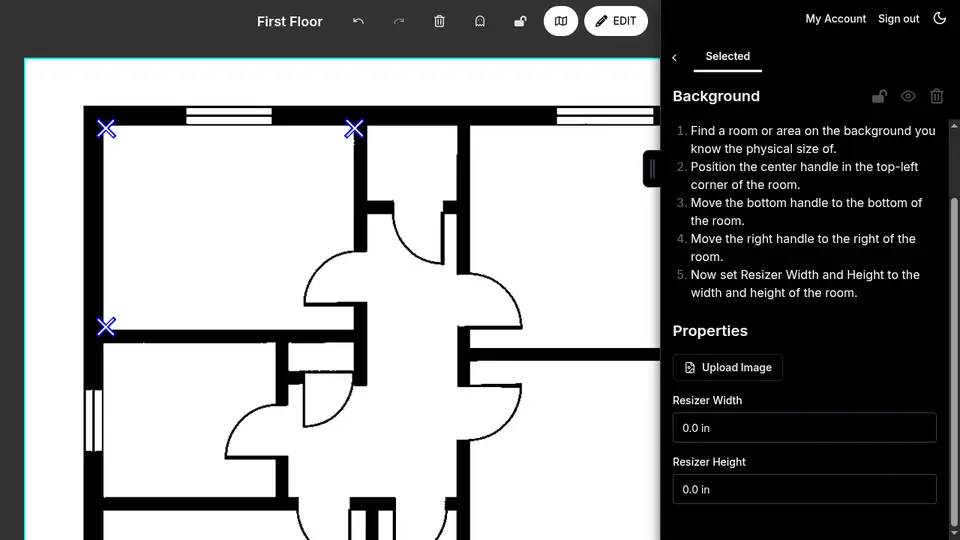Click the EDIT button

click(615, 21)
